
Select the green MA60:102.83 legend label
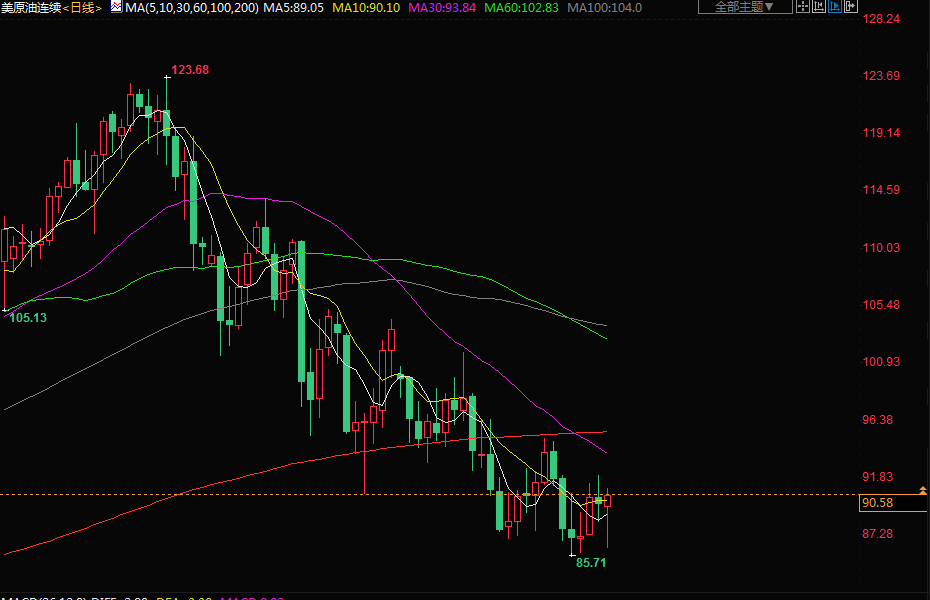tap(521, 7)
